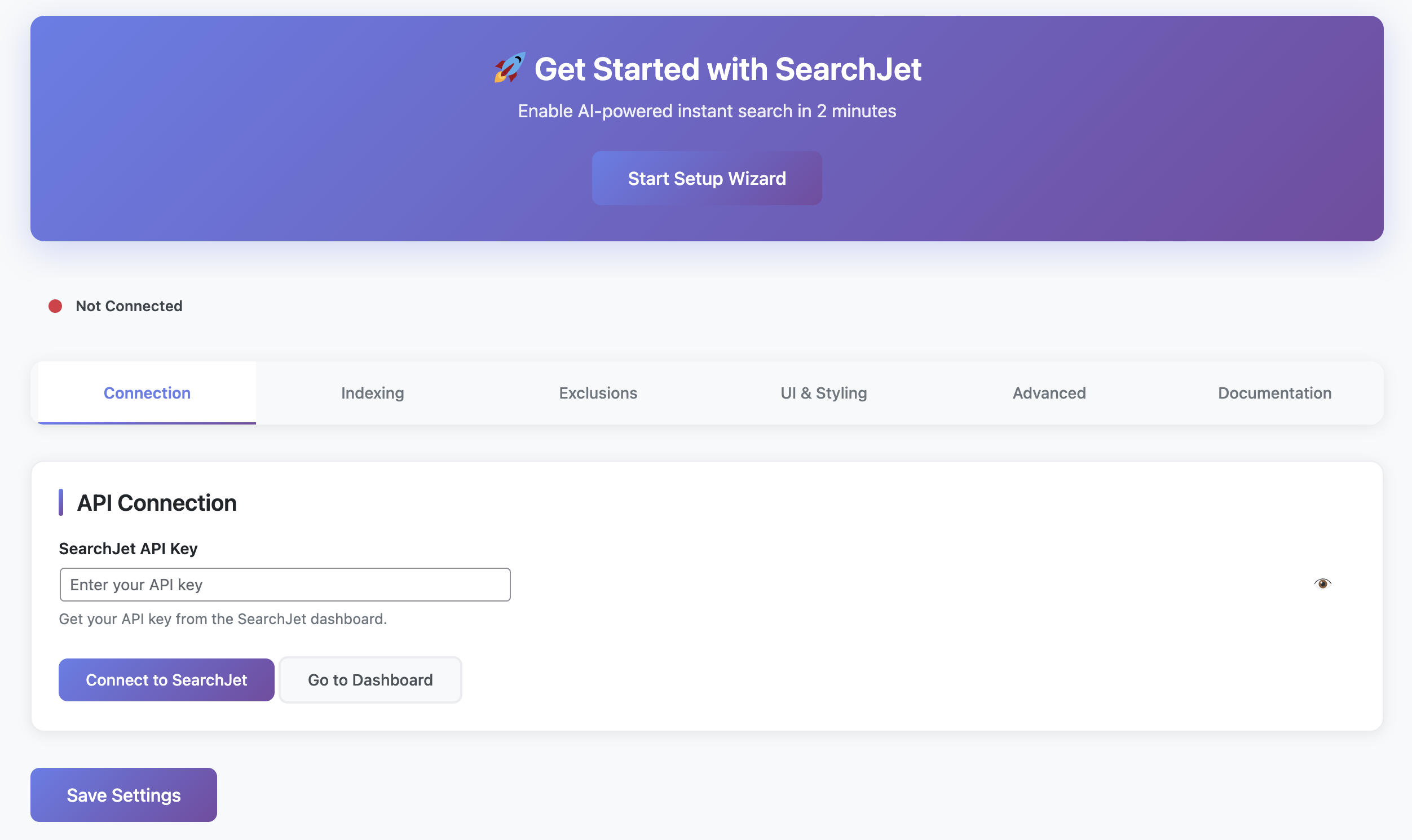Open the Exclusions tab

click(598, 392)
